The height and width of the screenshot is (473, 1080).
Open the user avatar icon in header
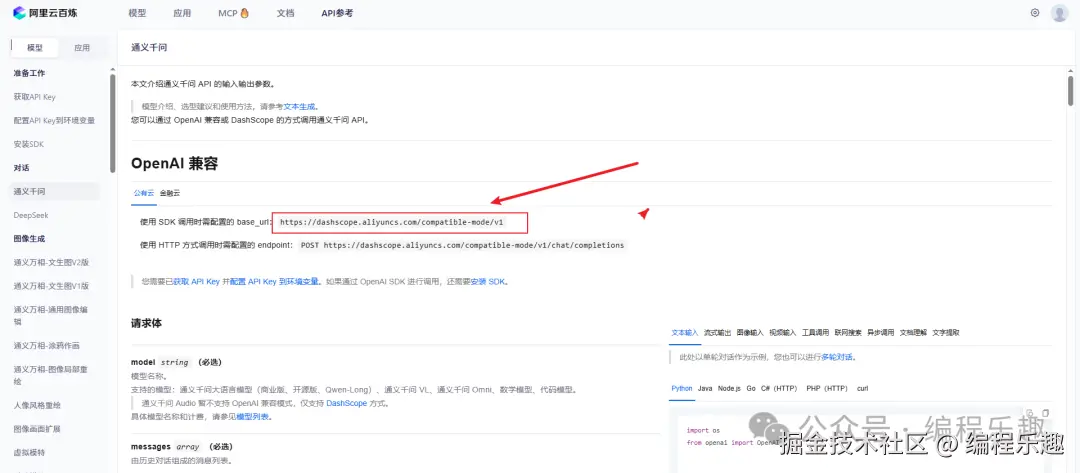click(1059, 13)
